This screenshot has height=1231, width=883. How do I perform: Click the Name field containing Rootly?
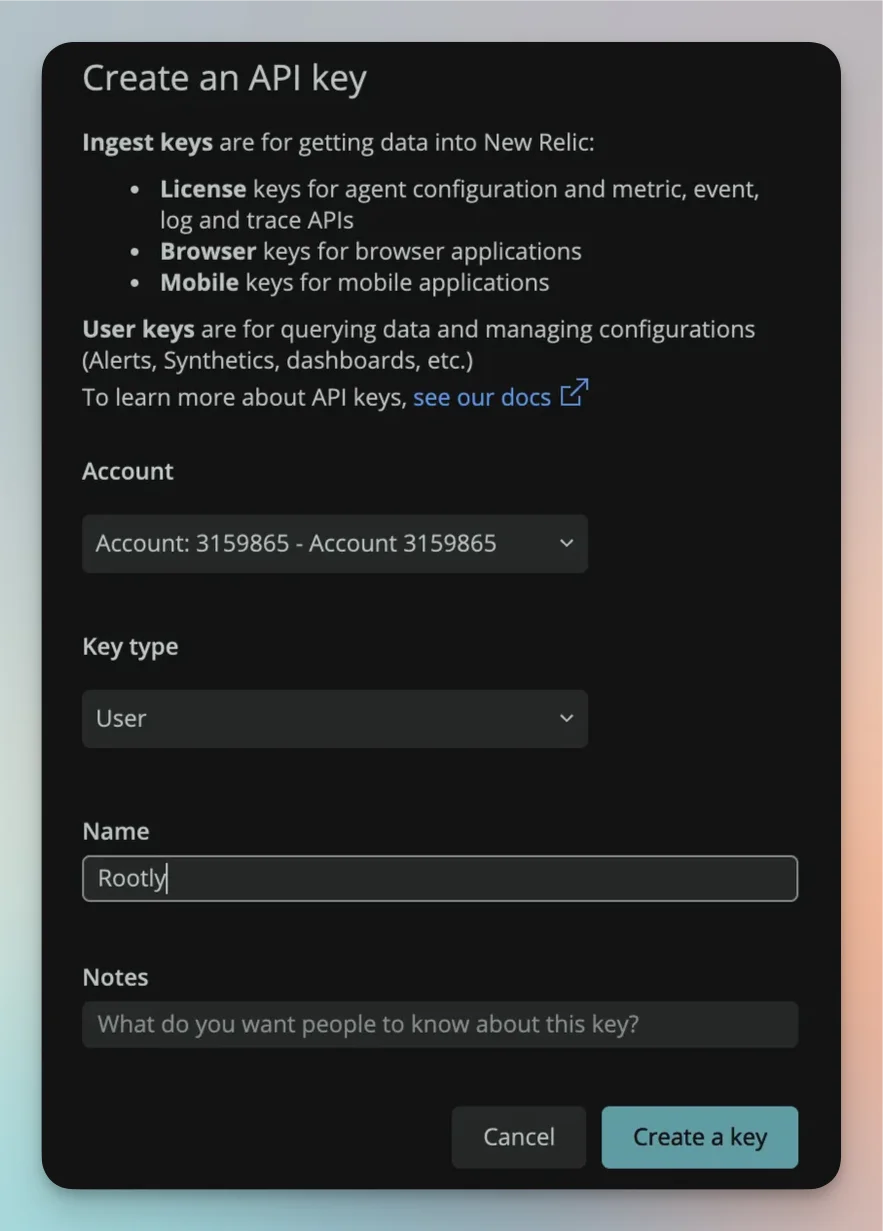click(x=440, y=879)
